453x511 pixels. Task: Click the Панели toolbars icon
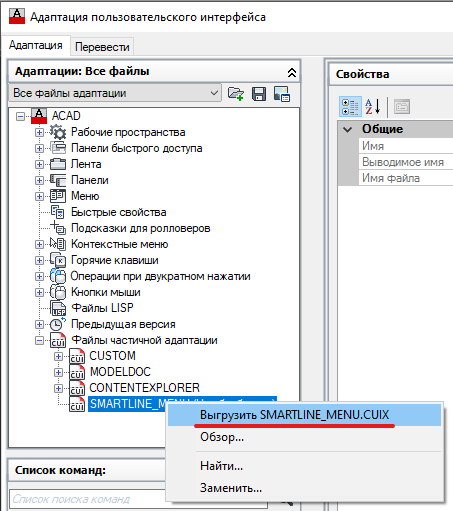[58, 180]
